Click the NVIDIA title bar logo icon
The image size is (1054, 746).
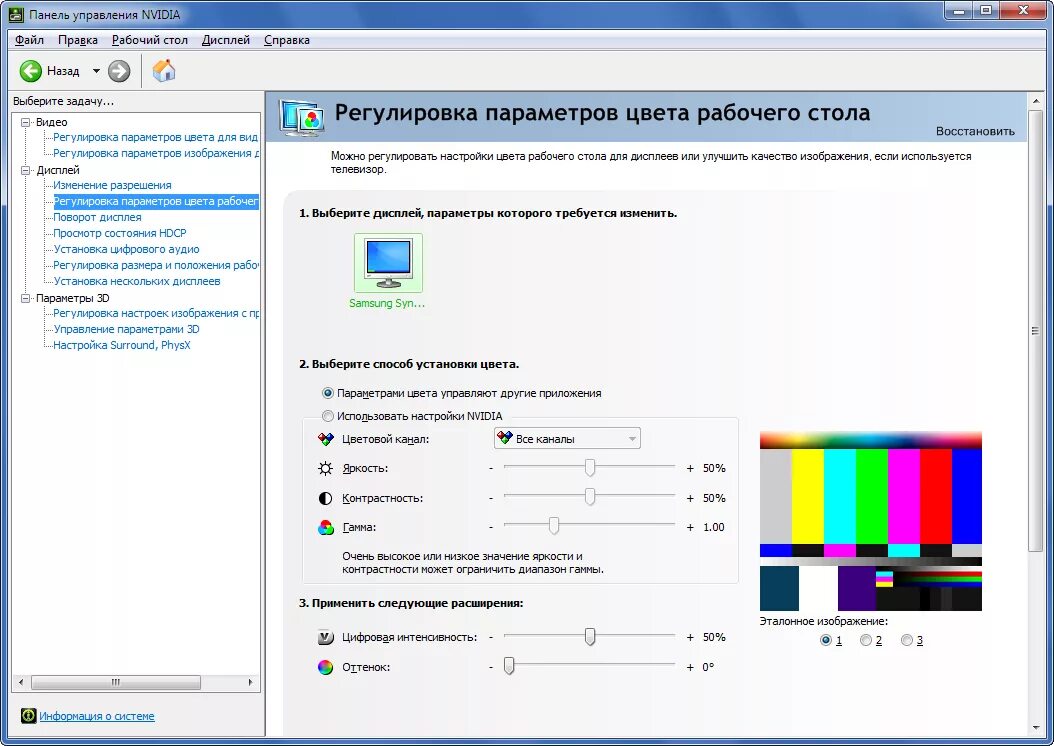pyautogui.click(x=17, y=14)
